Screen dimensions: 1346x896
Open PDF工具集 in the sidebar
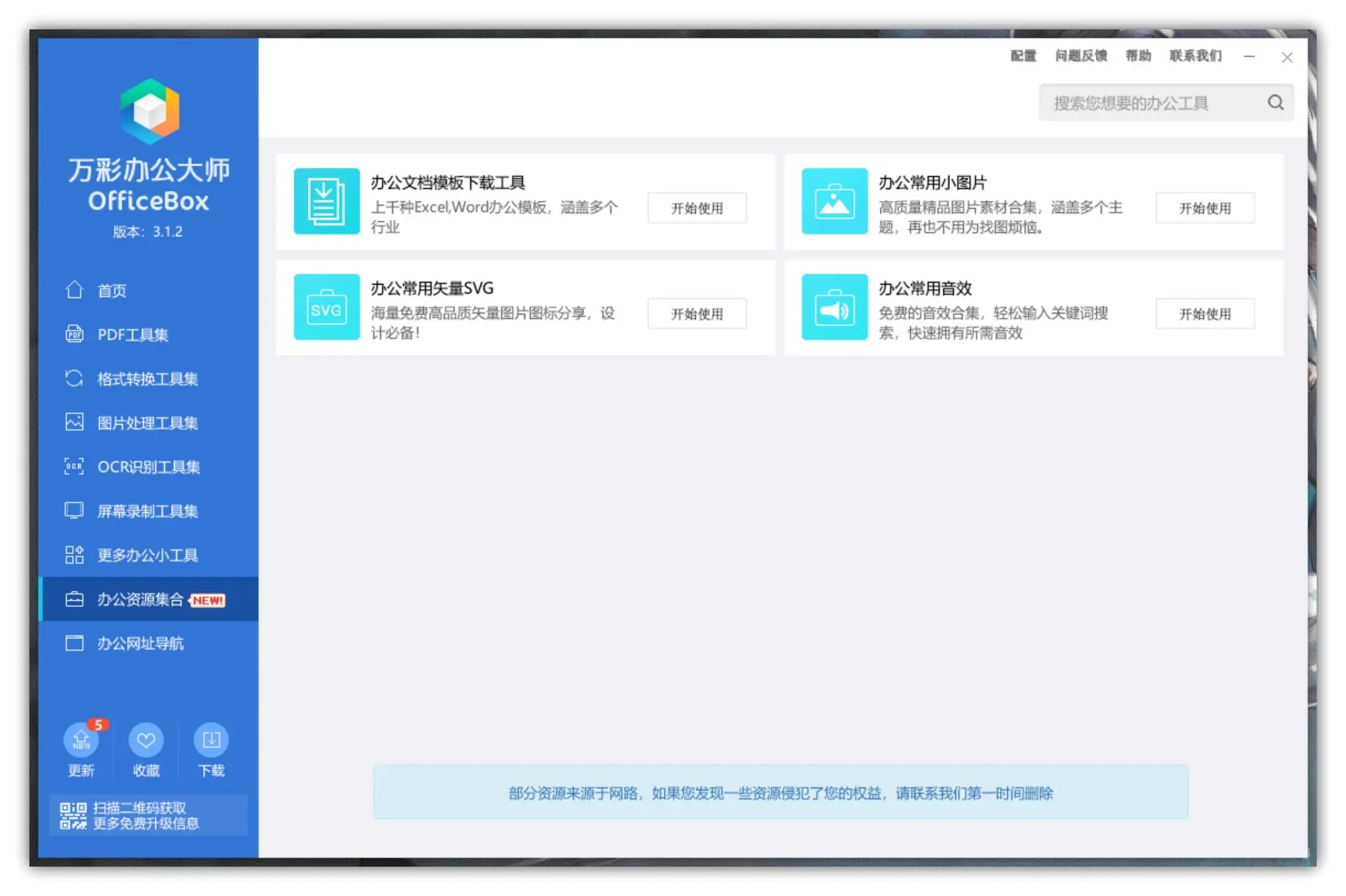[x=148, y=334]
